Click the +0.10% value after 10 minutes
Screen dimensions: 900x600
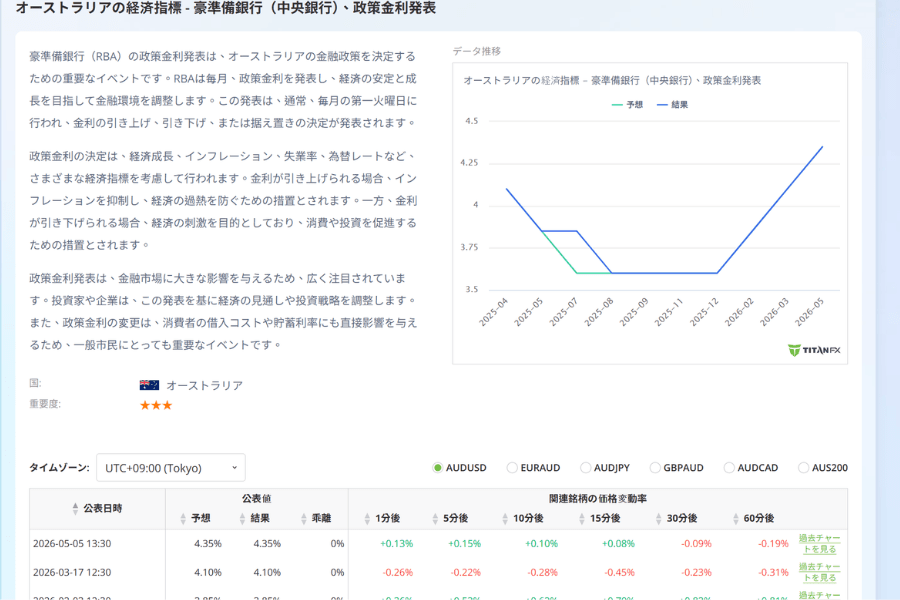coord(541,544)
